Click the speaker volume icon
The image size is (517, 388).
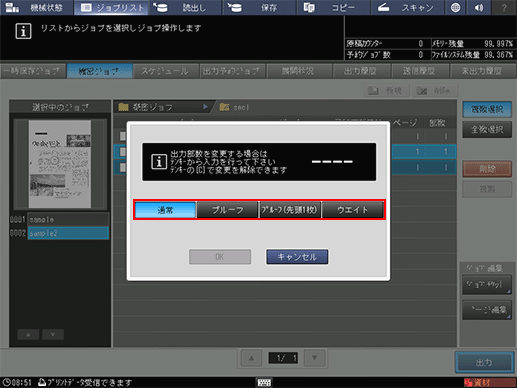point(479,7)
